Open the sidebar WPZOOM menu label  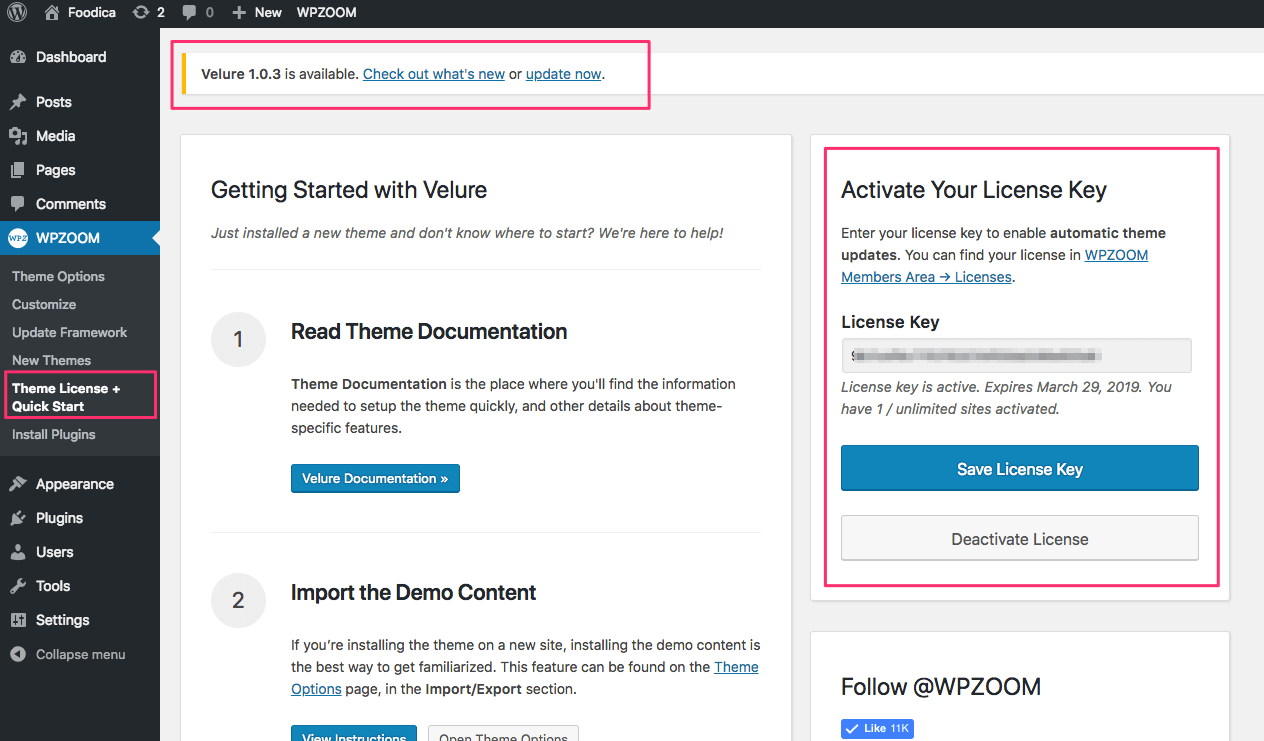pyautogui.click(x=68, y=238)
